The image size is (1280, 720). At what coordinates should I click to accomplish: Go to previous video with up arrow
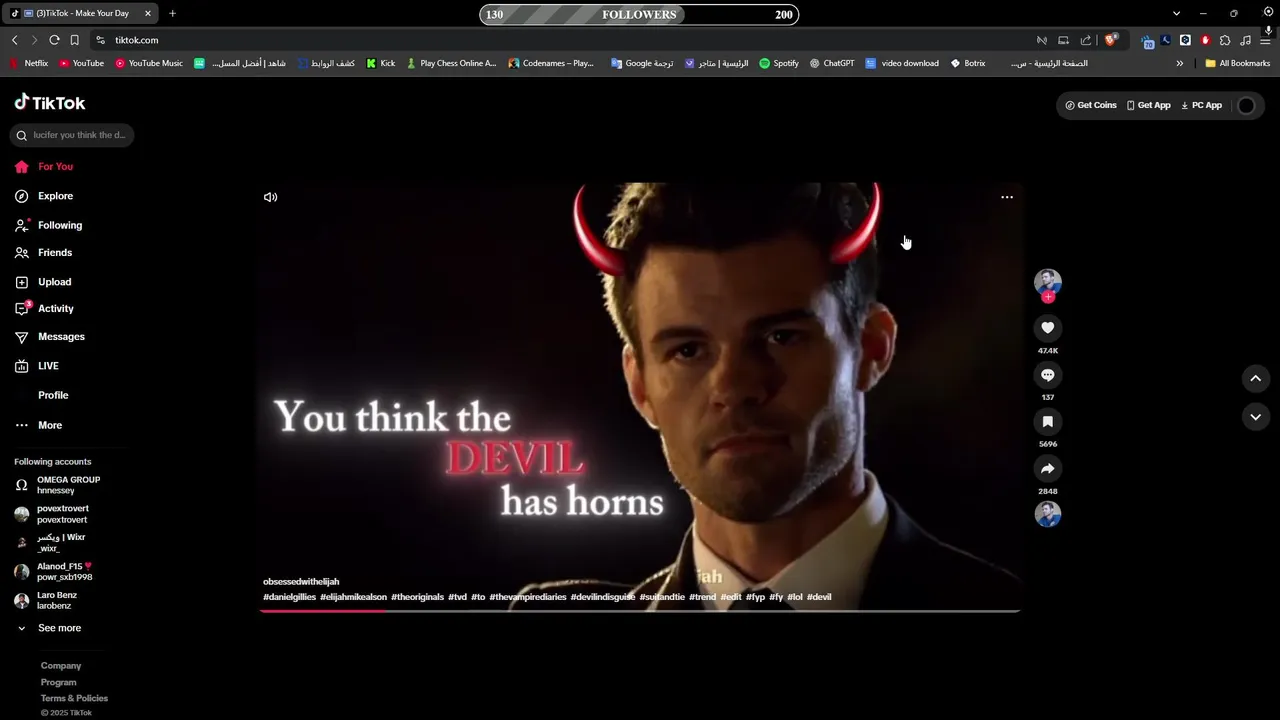(1256, 378)
